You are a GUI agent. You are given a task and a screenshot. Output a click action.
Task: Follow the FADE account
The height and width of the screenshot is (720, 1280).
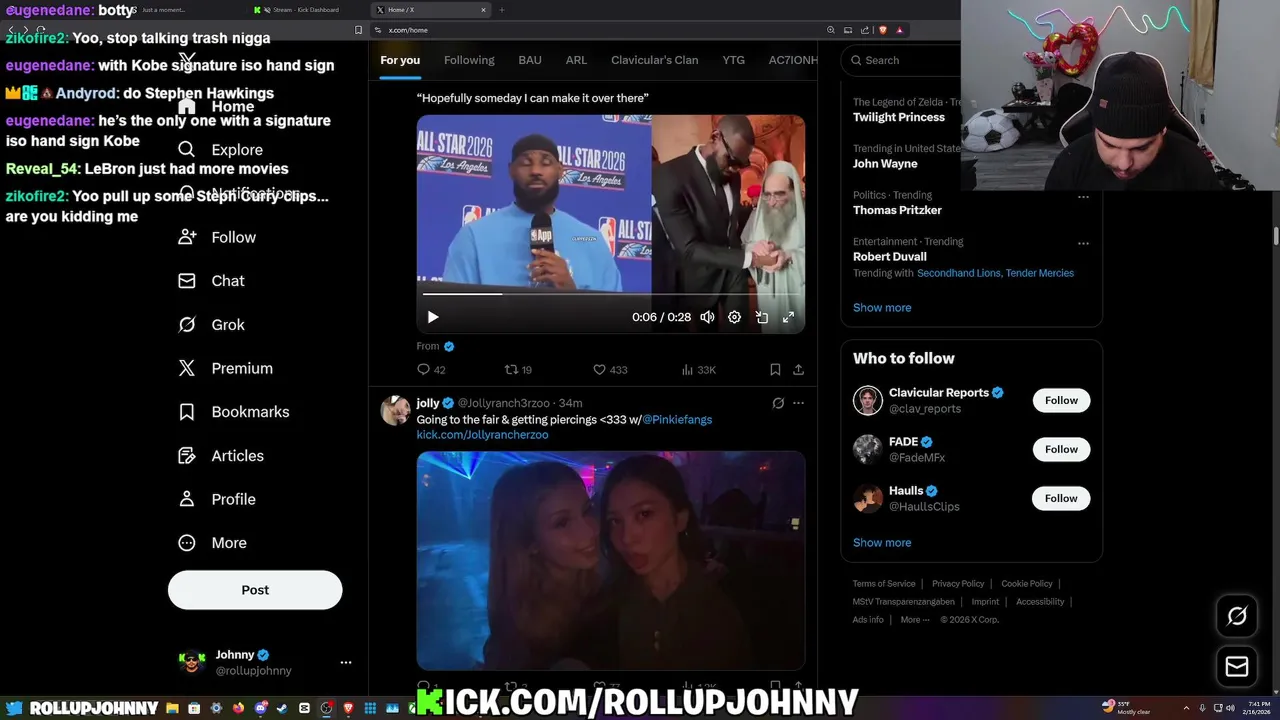[x=1061, y=449]
